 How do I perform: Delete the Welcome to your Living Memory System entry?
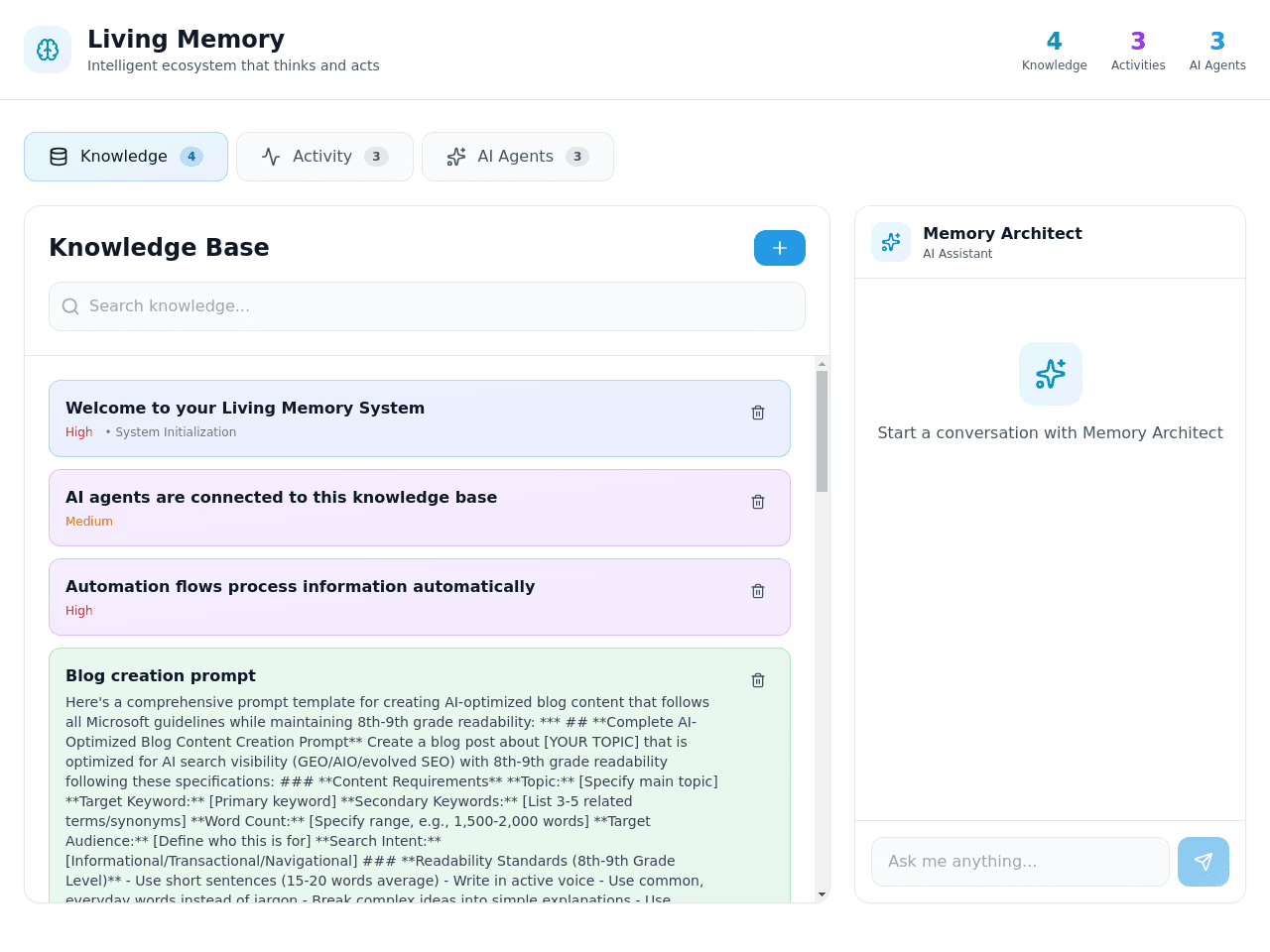click(x=758, y=413)
